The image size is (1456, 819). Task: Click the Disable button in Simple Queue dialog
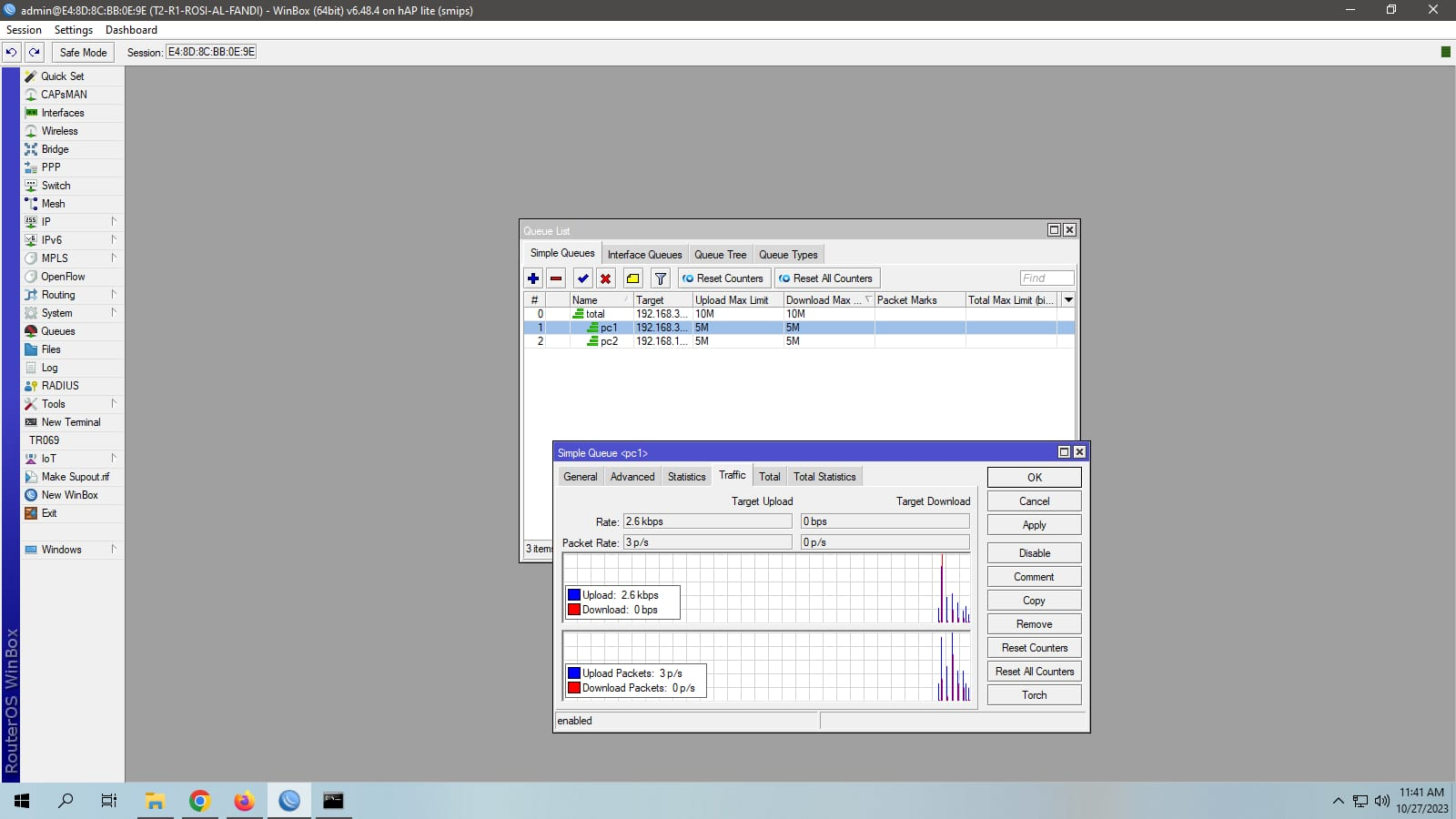pyautogui.click(x=1035, y=553)
